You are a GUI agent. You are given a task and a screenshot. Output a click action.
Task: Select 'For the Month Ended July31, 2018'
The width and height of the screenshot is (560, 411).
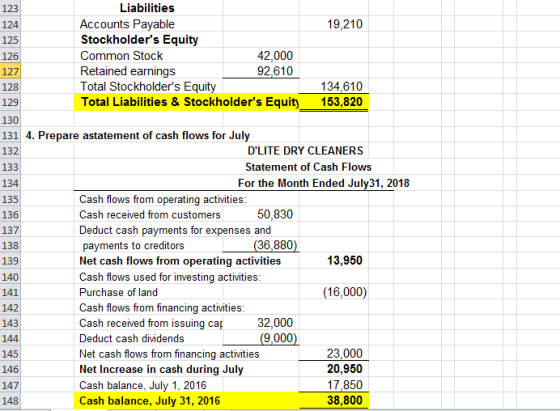[x=324, y=183]
